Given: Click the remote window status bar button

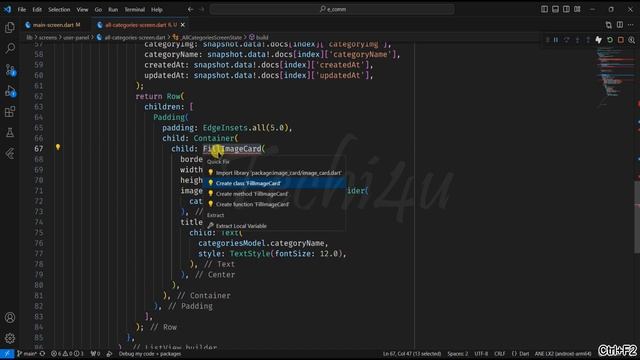Looking at the screenshot, I should [x=7, y=353].
